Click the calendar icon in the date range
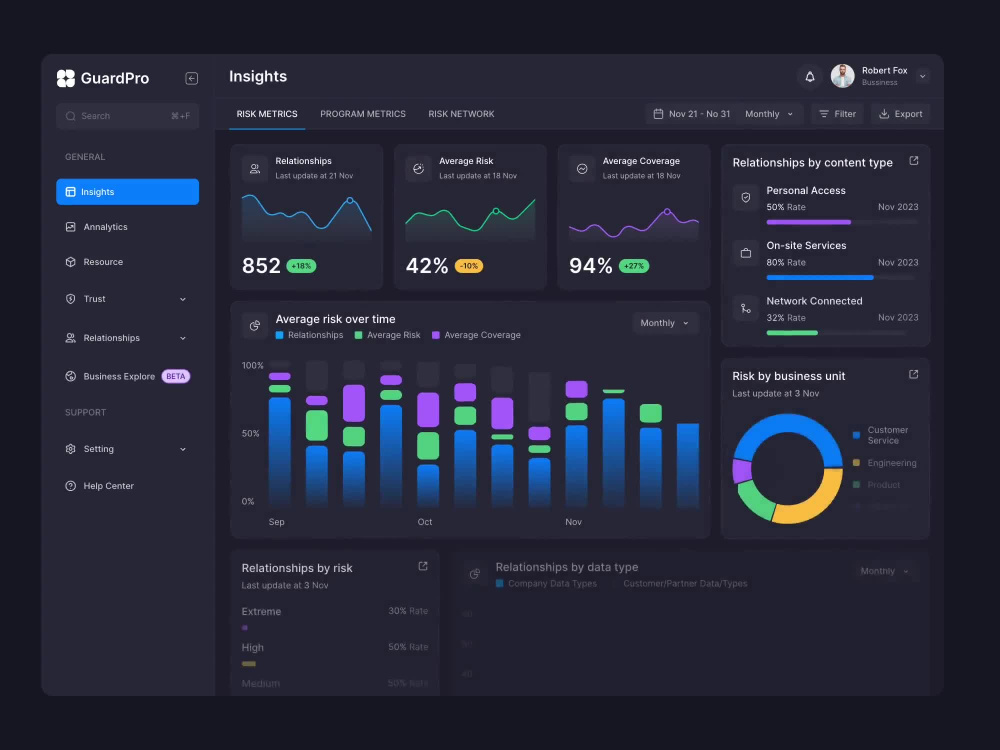 click(658, 114)
